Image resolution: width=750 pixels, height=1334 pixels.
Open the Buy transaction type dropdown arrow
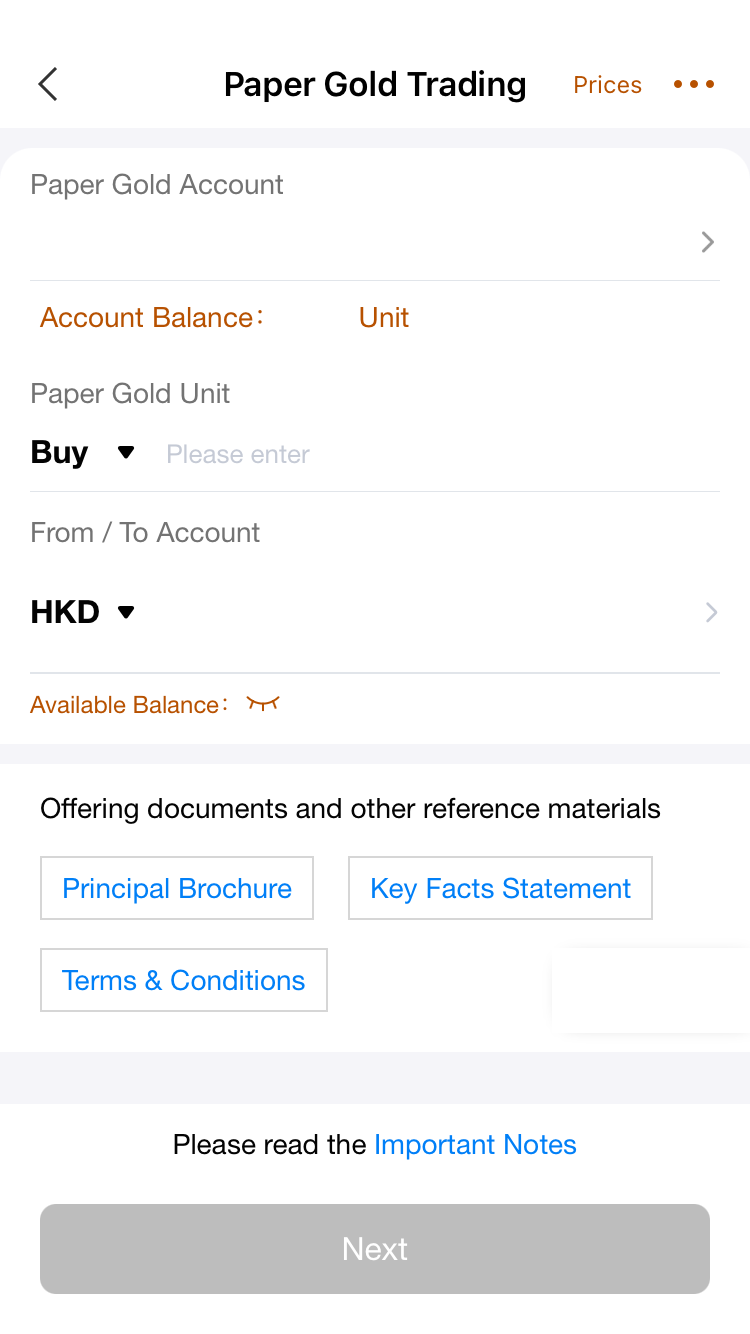(126, 453)
